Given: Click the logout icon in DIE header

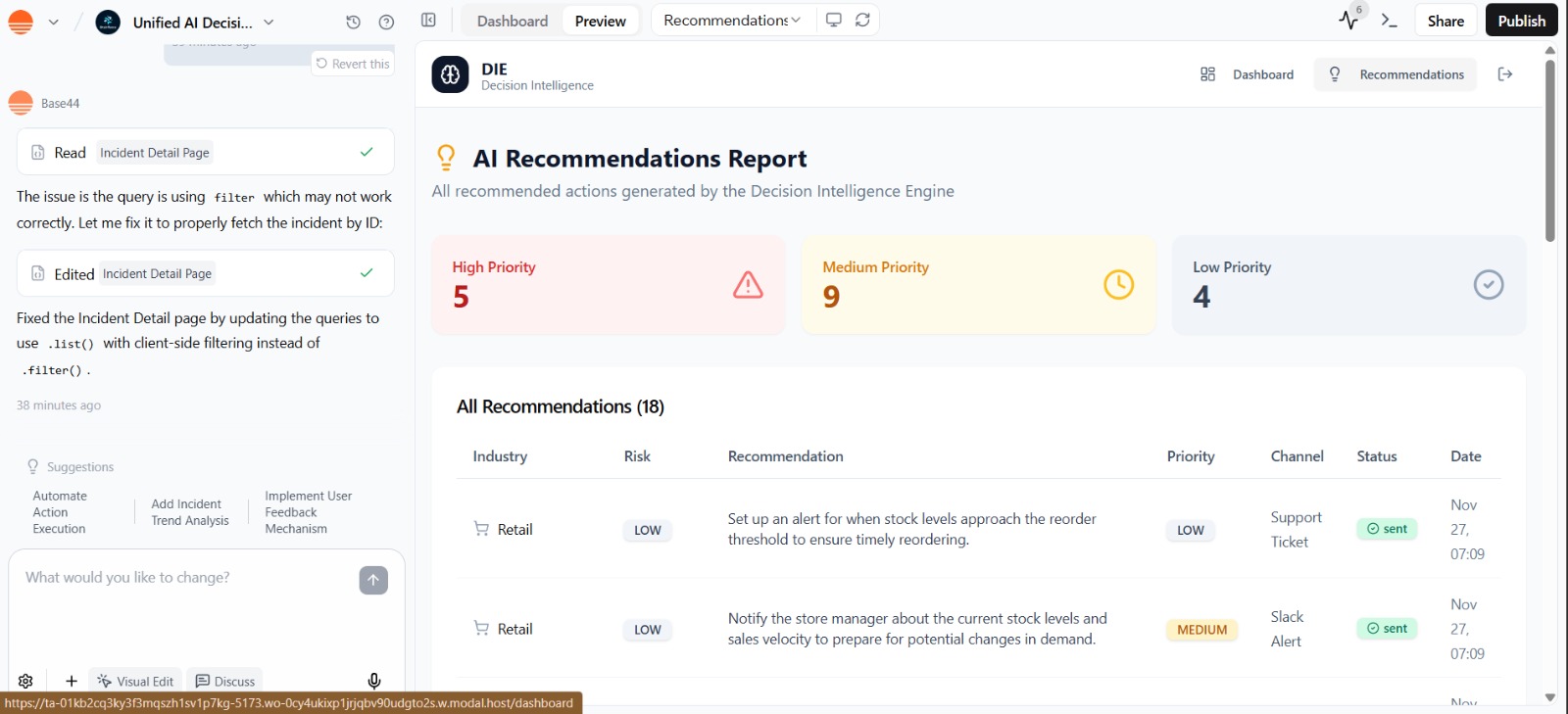Looking at the screenshot, I should click(1505, 74).
